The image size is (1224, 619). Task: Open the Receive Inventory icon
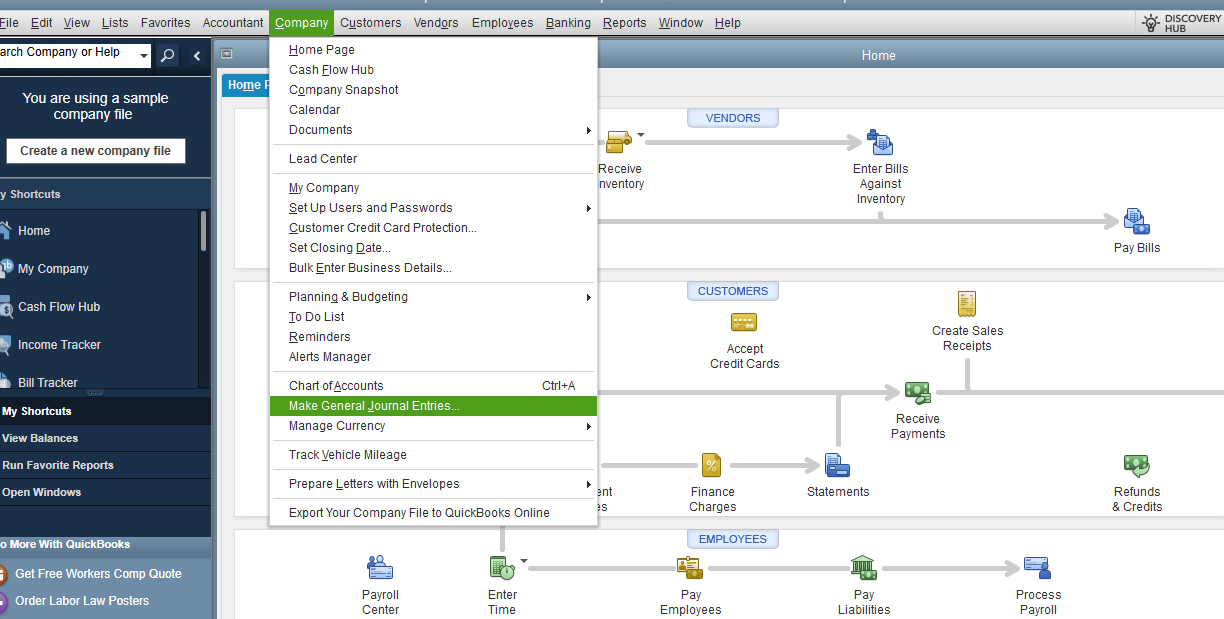[x=618, y=142]
